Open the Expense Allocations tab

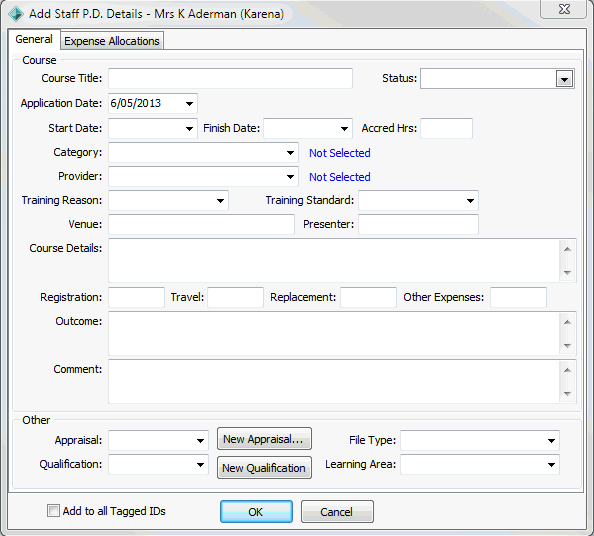tap(112, 41)
